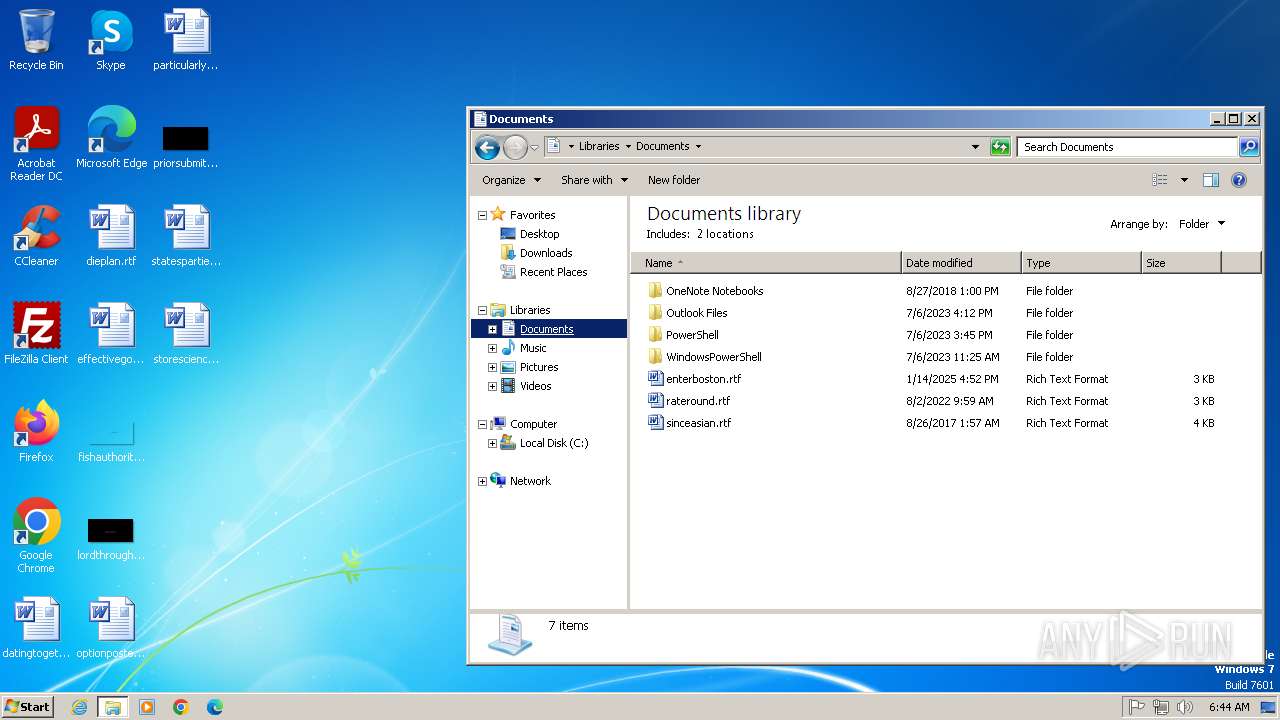The image size is (1280, 720).
Task: Show the preview pane icon
Action: pos(1211,180)
